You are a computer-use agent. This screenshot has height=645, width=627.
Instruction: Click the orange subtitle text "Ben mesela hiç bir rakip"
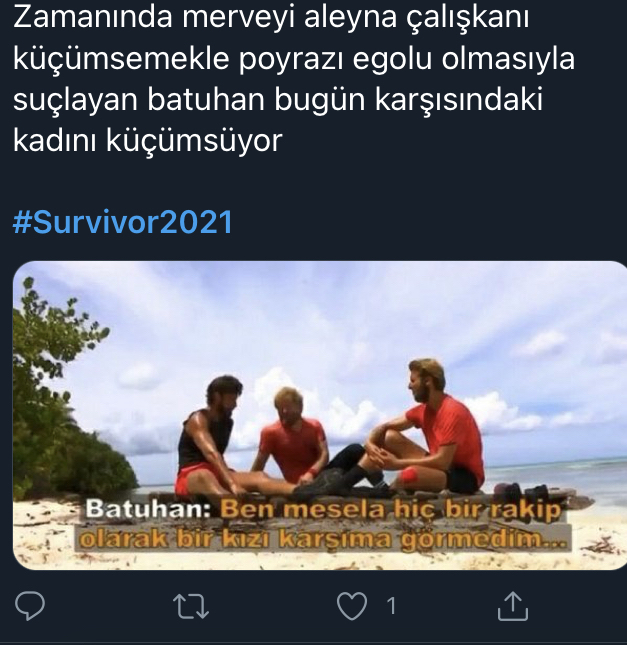(x=391, y=509)
